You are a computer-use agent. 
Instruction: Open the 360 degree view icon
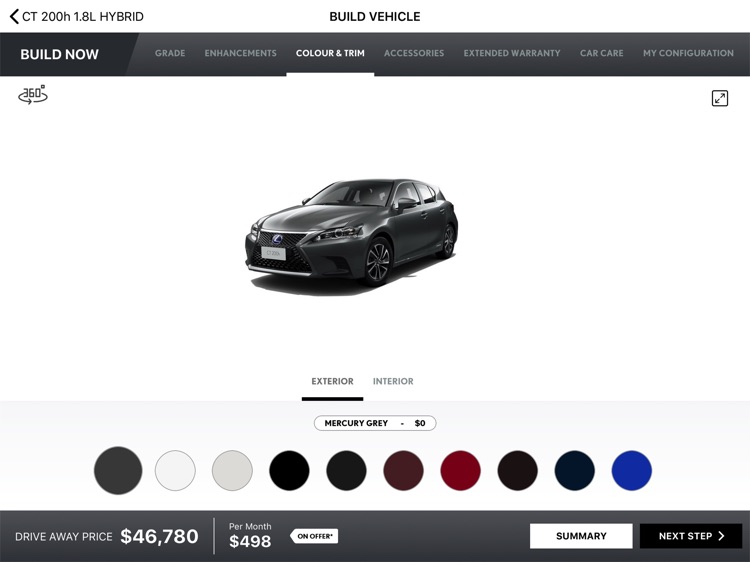point(33,94)
